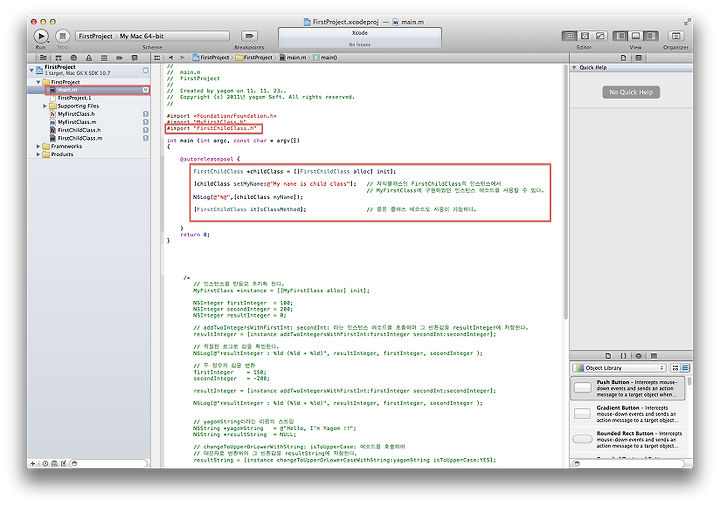Open the Object Library dropdown
Screen dimensions: 720x506
coord(620,368)
